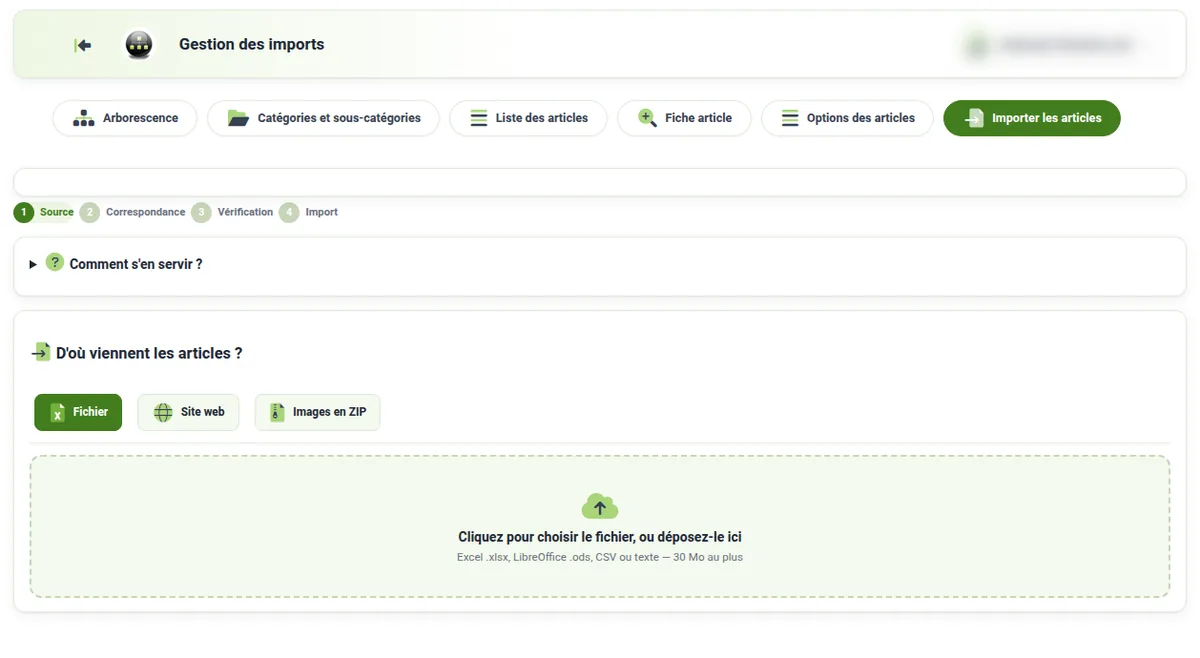Screen dimensions: 1200x658
Task: Click the Fiche article magnifier icon
Action: tap(647, 118)
